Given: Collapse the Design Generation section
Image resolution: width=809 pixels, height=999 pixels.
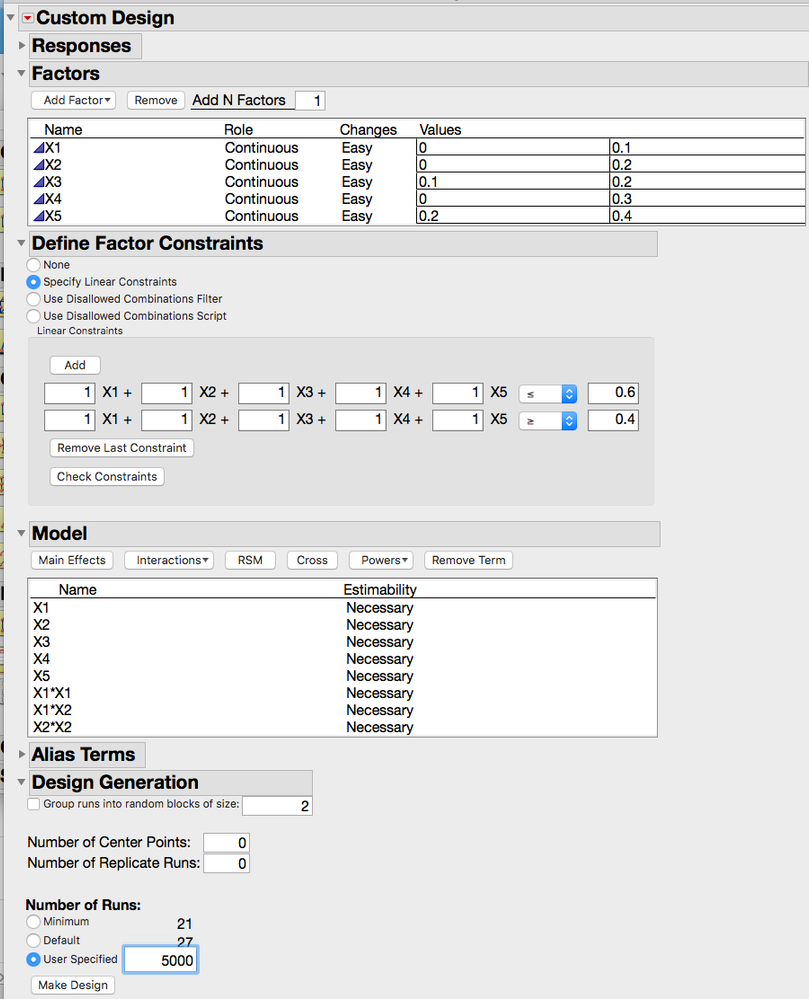Looking at the screenshot, I should [22, 782].
